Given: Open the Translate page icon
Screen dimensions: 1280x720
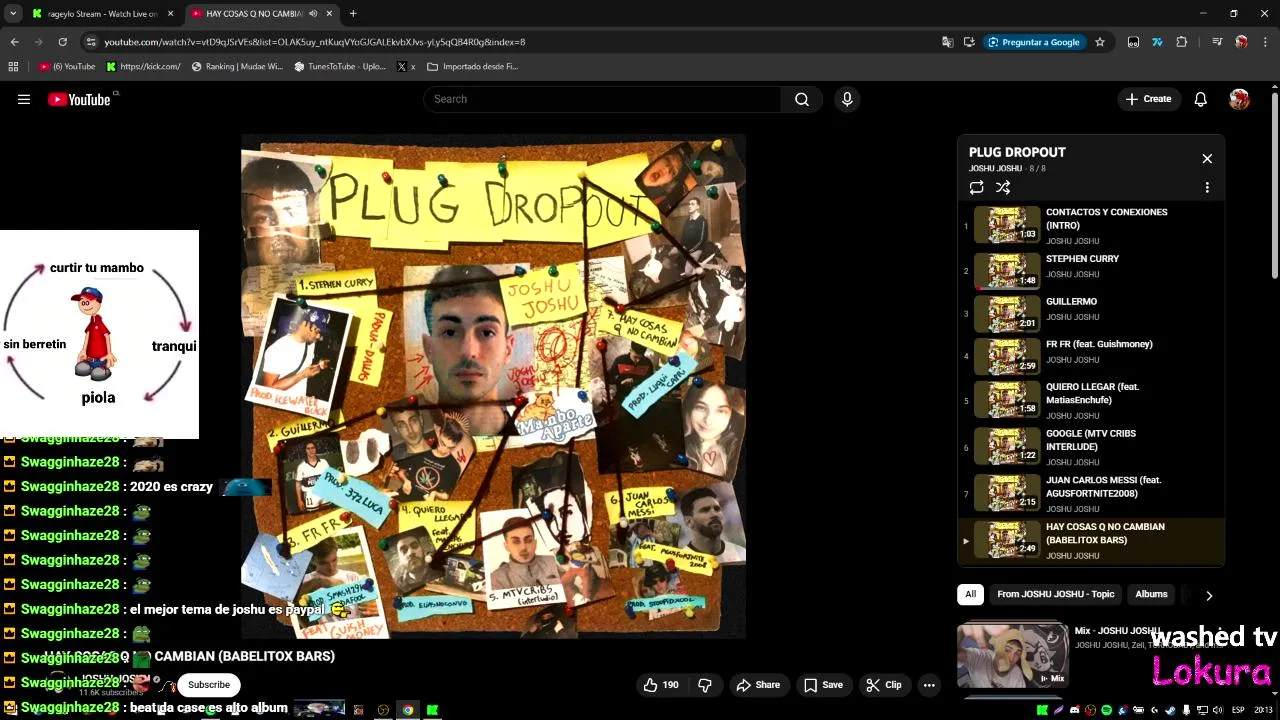Looking at the screenshot, I should (x=947, y=42).
